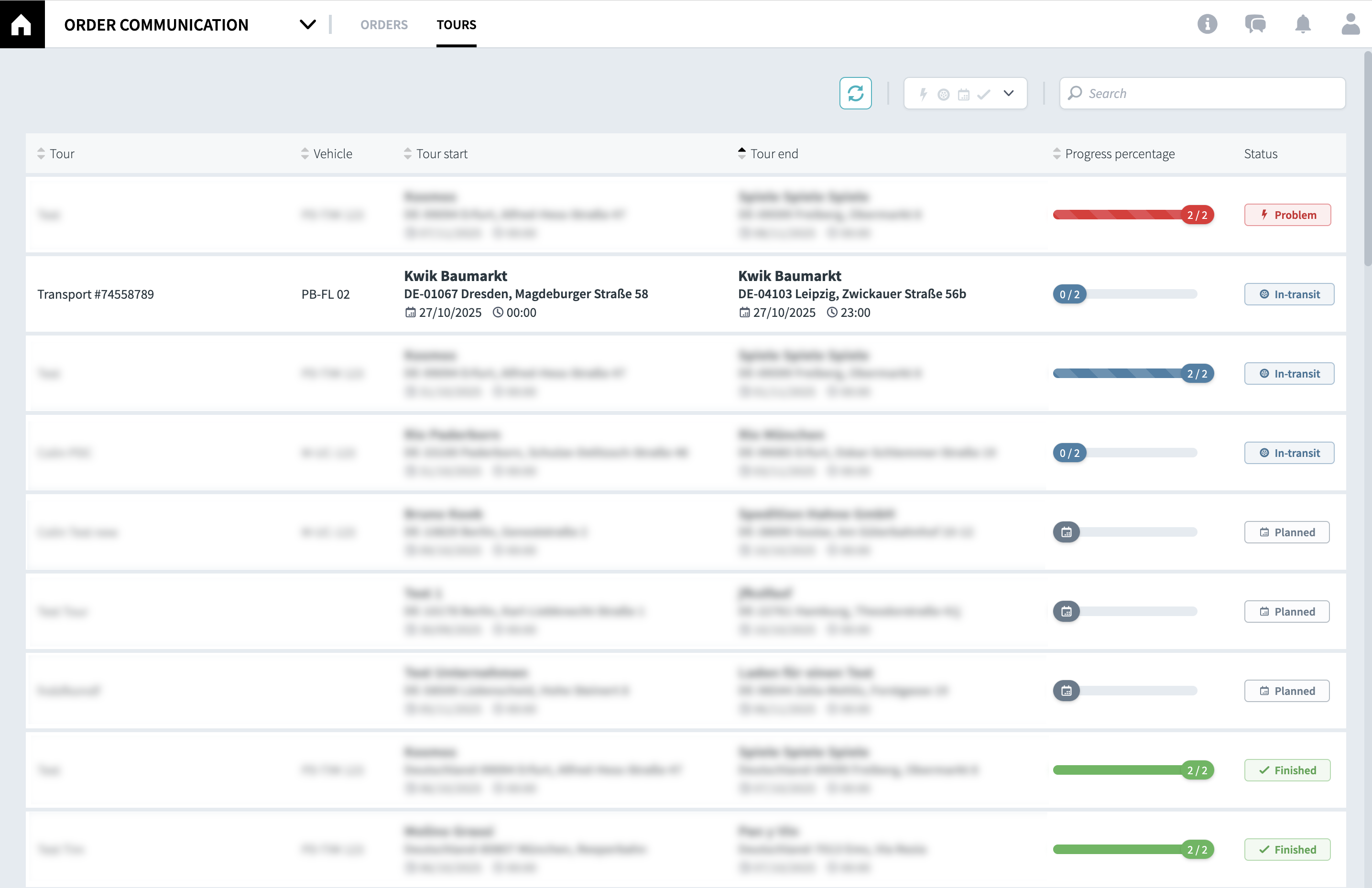This screenshot has width=1372, height=888.
Task: Click the red Problem status badge
Action: click(x=1287, y=215)
